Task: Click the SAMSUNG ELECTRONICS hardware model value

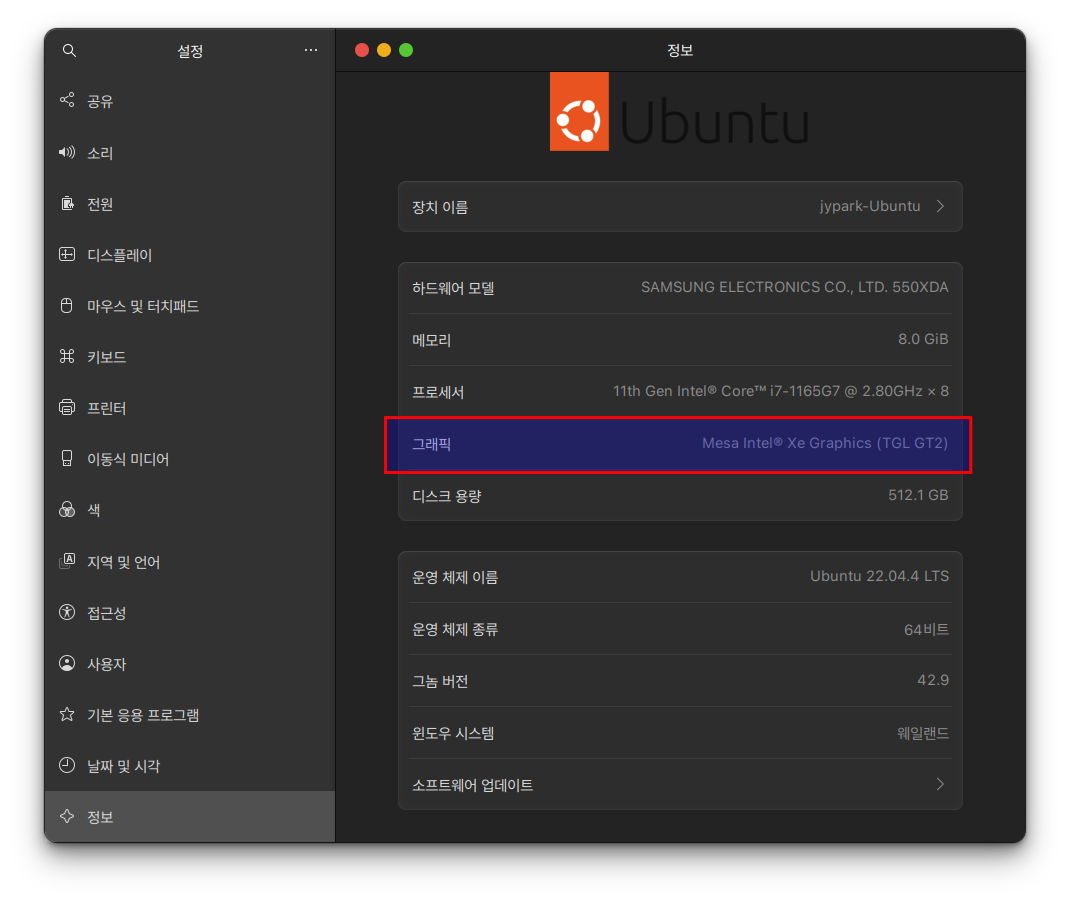Action: coord(794,287)
